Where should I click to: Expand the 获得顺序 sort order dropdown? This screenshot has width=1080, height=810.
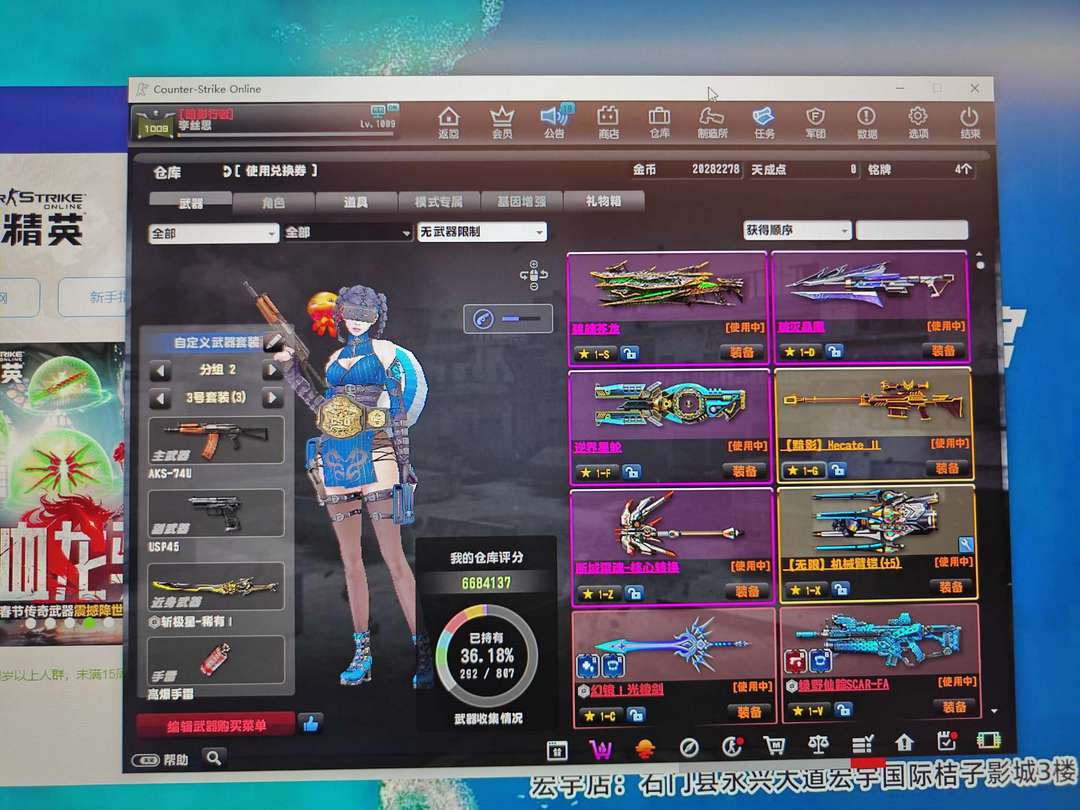click(797, 230)
